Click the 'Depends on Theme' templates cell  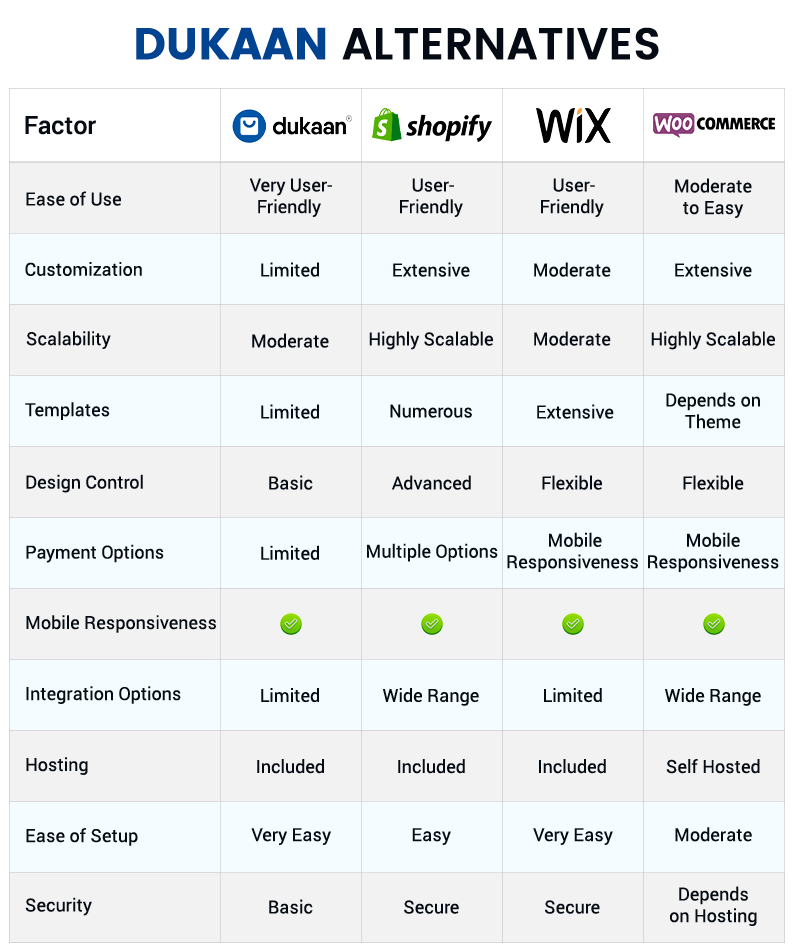713,411
